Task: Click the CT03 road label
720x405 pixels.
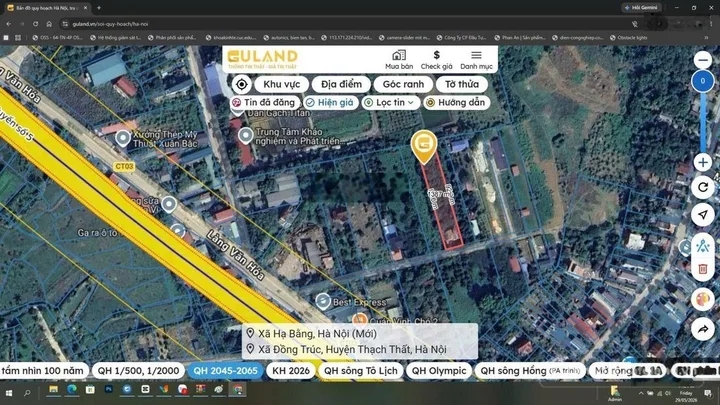Action: tap(124, 166)
